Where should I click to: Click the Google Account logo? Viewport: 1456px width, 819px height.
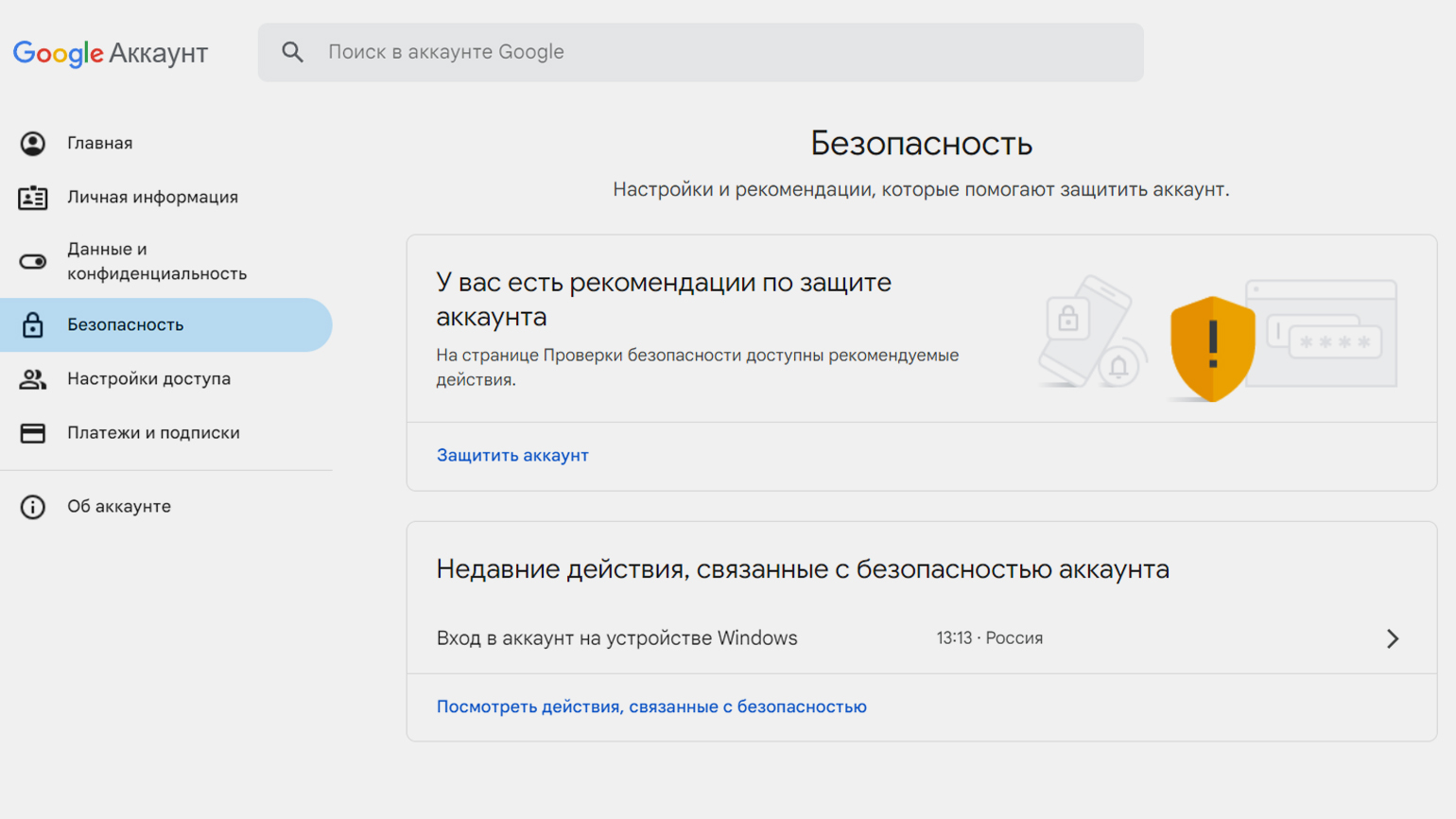(x=111, y=53)
